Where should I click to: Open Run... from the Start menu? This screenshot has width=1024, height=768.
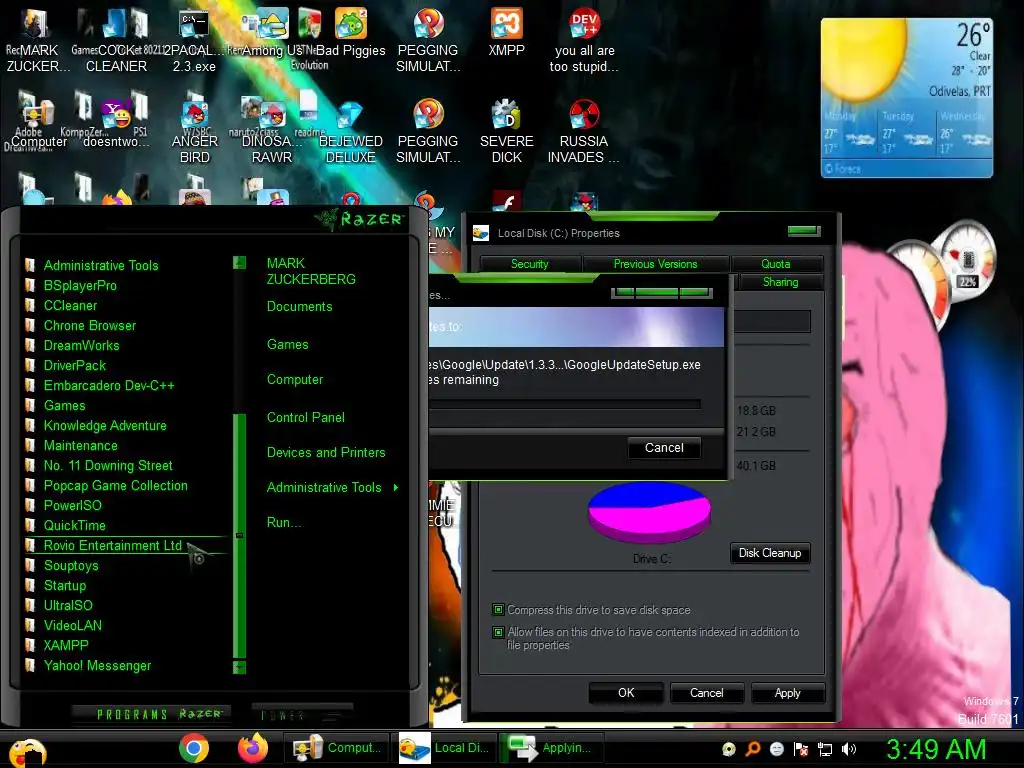coord(283,522)
